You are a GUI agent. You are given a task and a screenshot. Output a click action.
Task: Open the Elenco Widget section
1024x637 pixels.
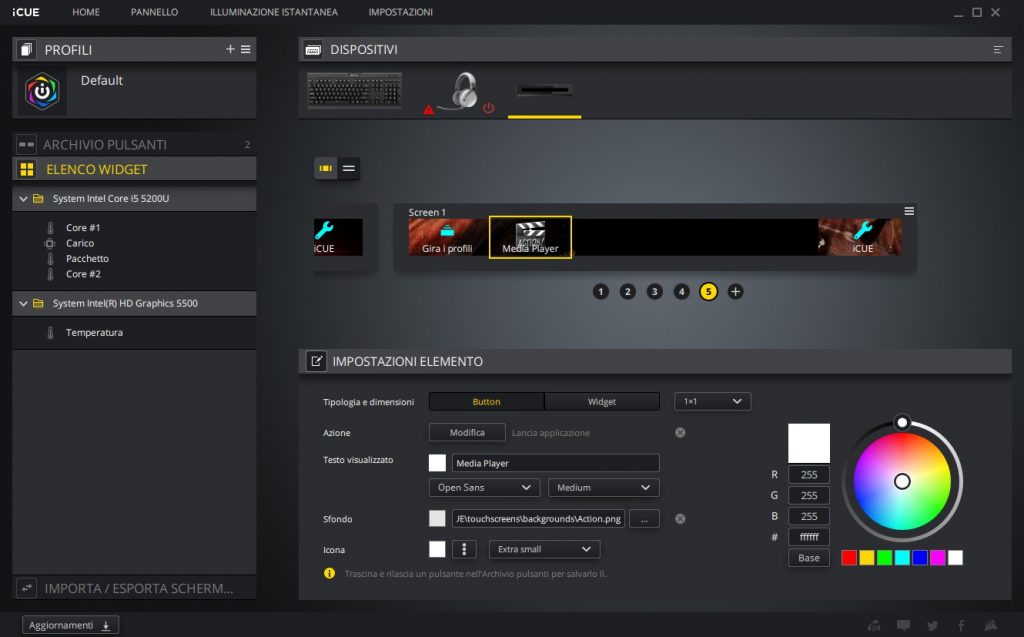pyautogui.click(x=134, y=169)
